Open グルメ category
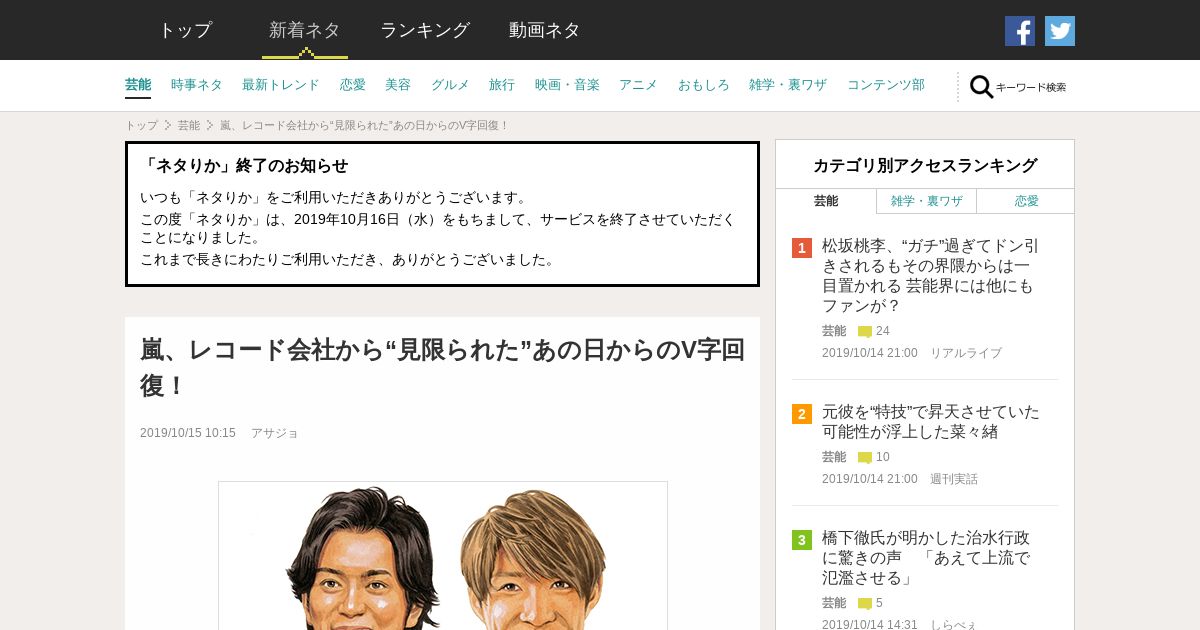 coord(450,85)
